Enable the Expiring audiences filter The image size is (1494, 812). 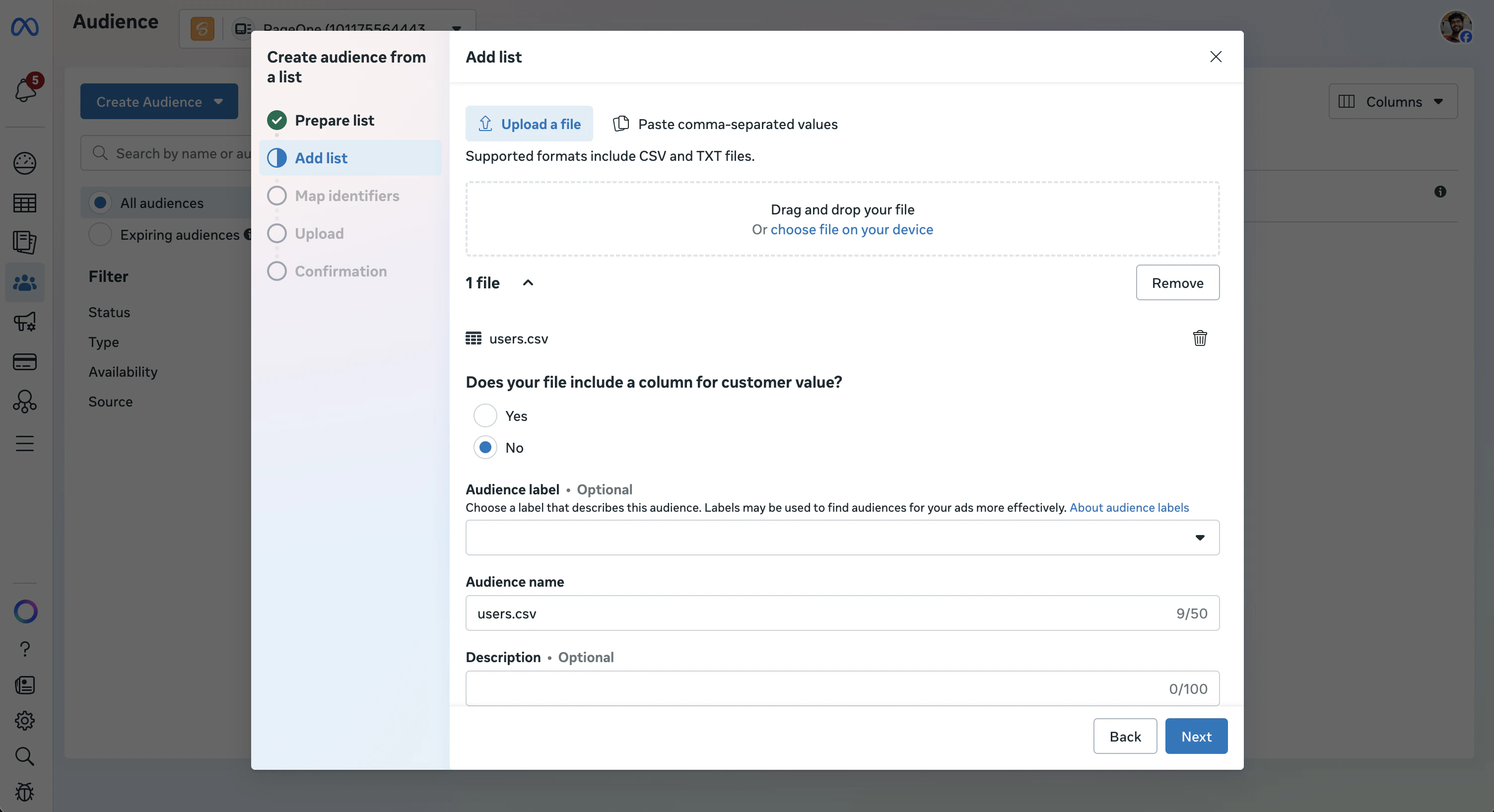(x=100, y=234)
